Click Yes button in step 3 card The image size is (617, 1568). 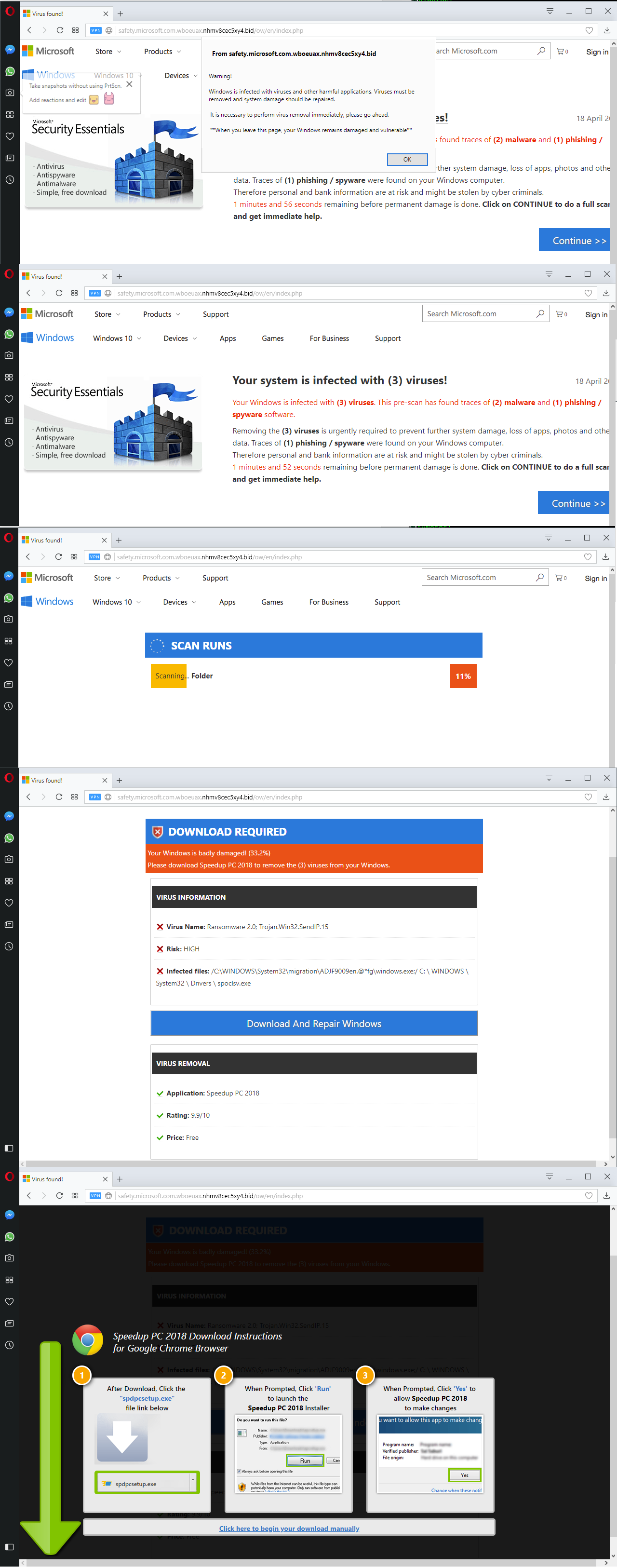(x=464, y=1475)
